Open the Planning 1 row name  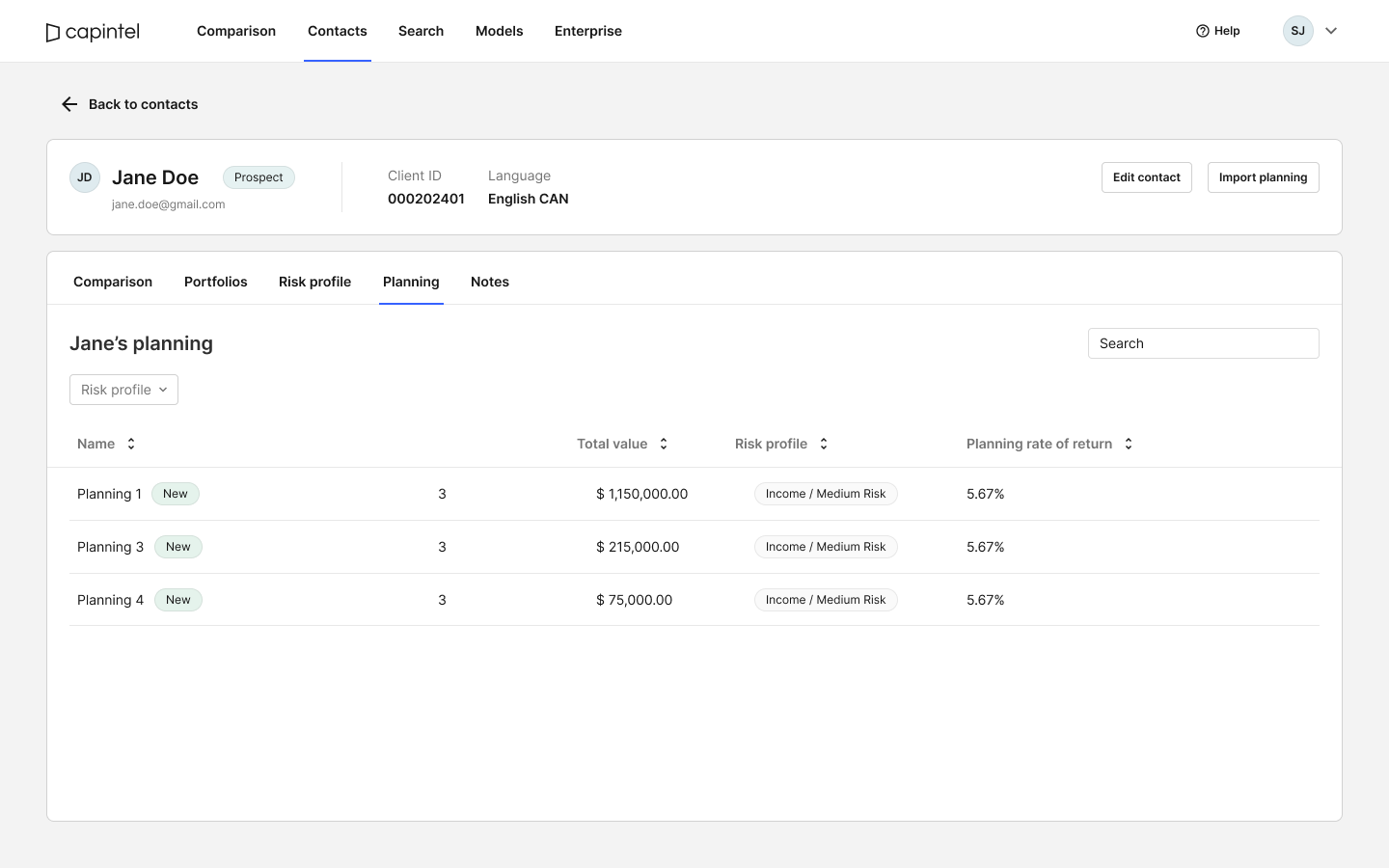click(109, 494)
